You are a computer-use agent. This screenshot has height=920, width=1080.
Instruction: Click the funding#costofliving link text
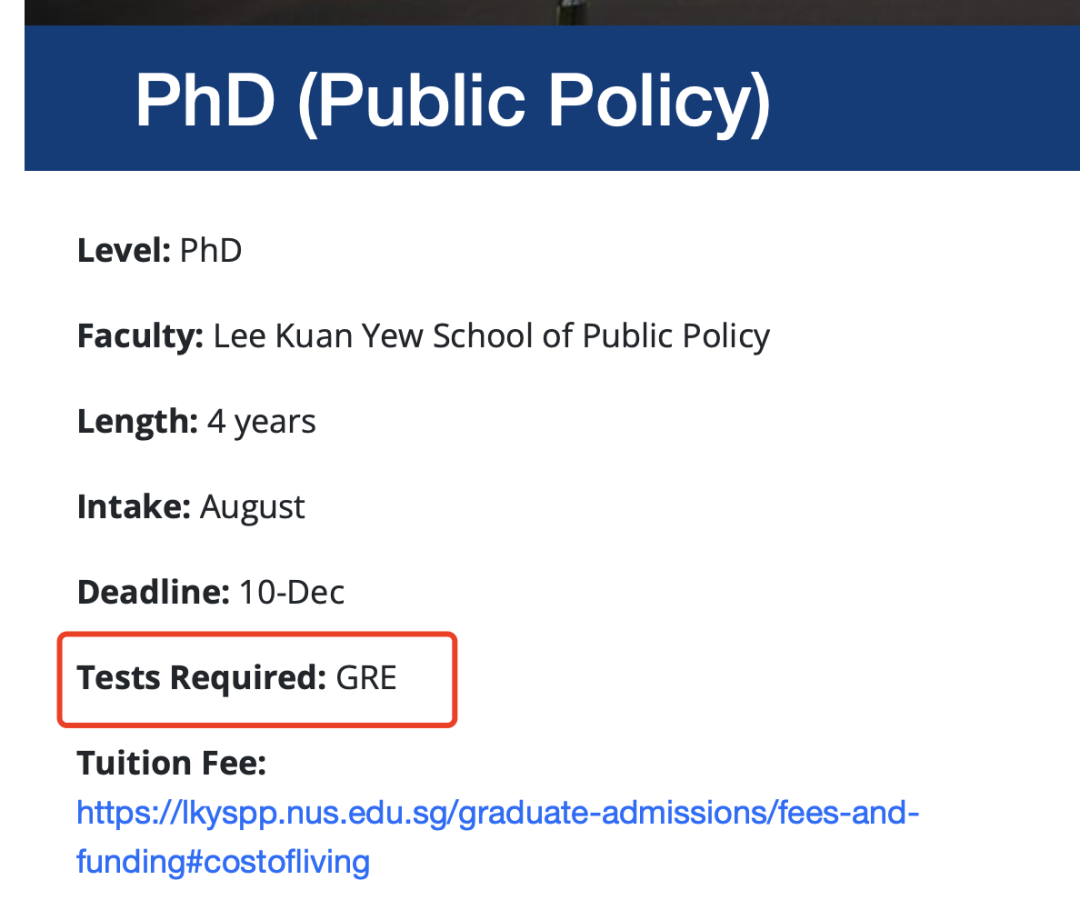223,862
